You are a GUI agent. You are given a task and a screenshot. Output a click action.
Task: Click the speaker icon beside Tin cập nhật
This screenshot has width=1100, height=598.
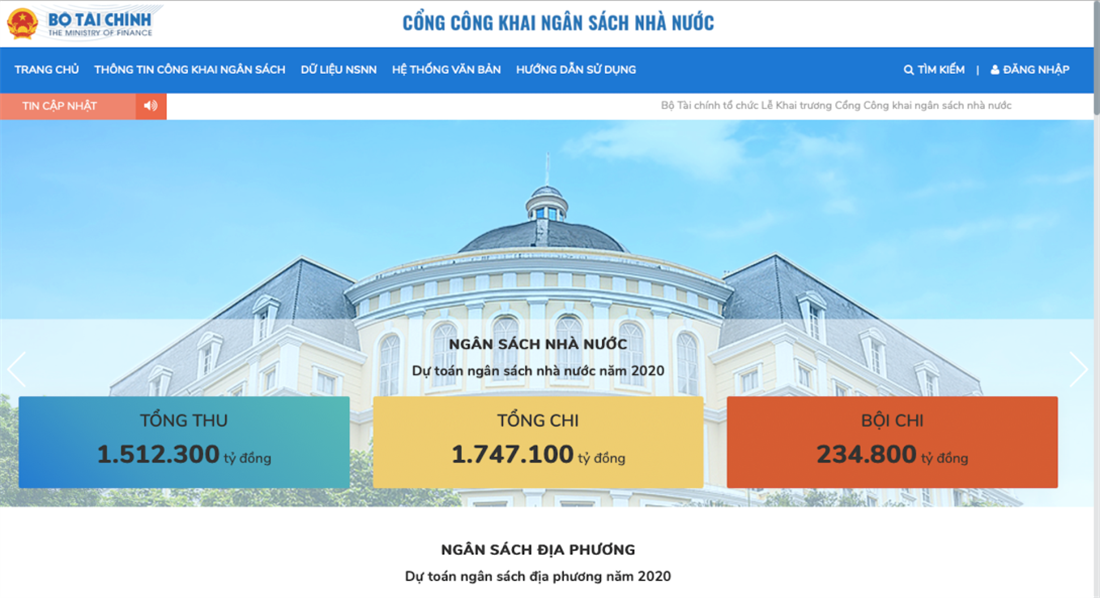pos(151,106)
